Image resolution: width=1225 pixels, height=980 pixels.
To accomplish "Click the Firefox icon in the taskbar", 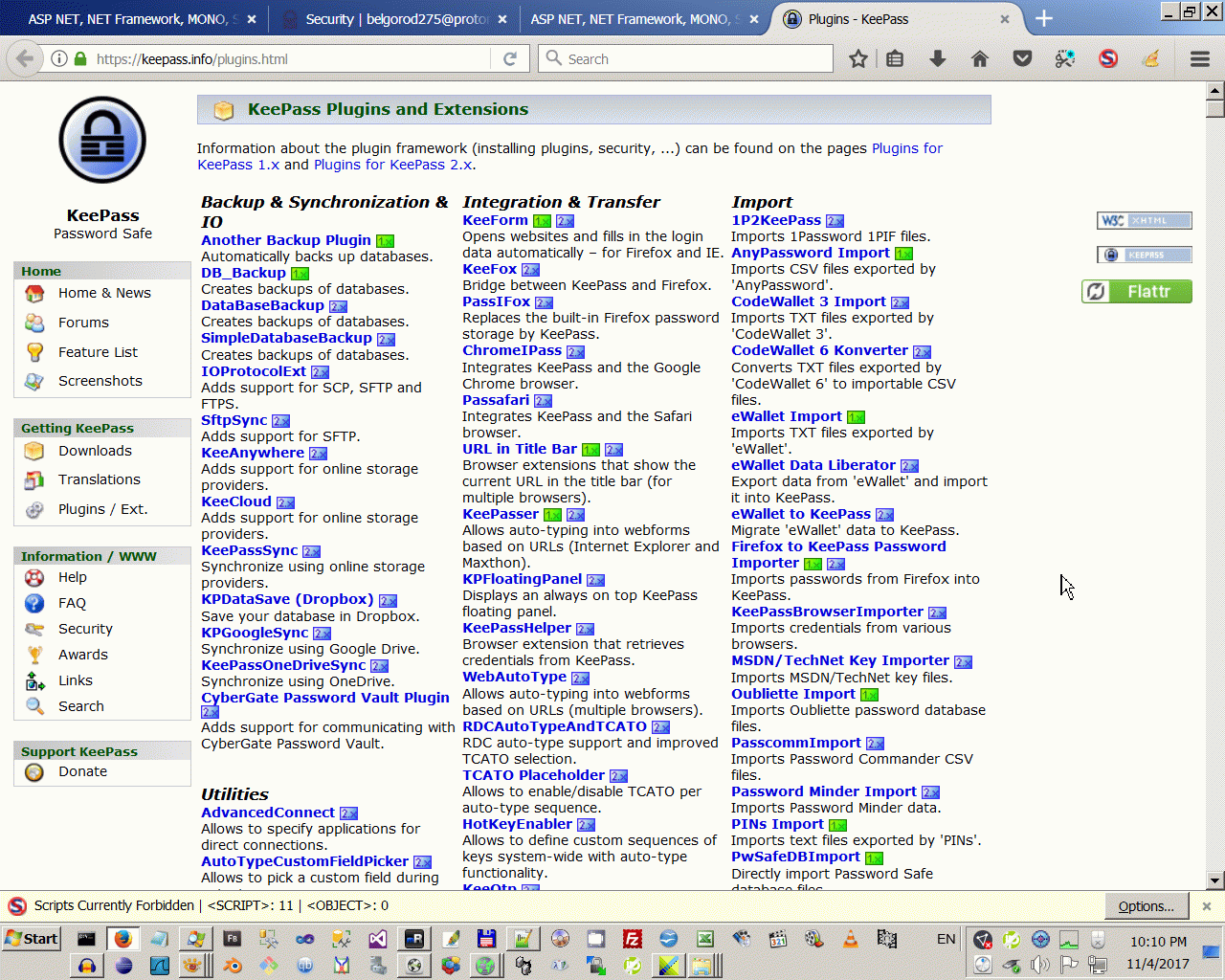I will (x=122, y=939).
